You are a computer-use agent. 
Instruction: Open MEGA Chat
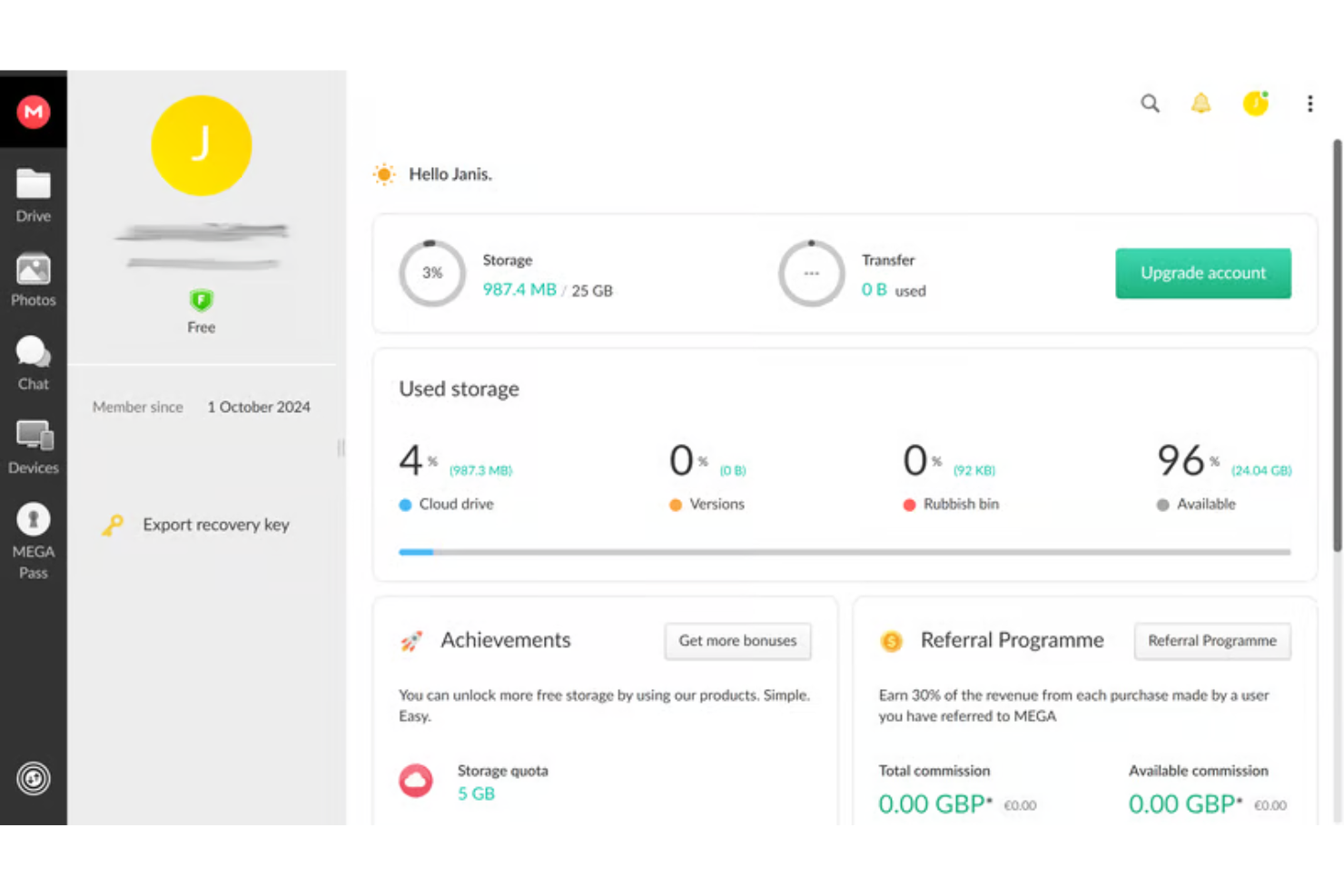coord(34,361)
